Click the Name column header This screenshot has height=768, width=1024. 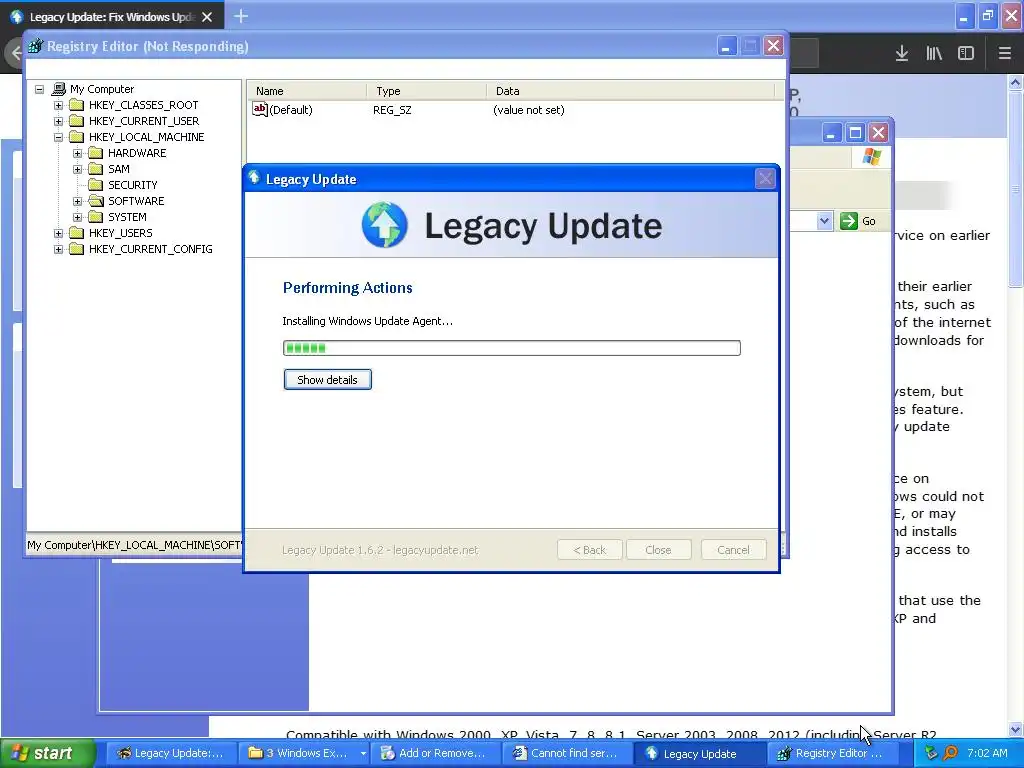point(307,91)
